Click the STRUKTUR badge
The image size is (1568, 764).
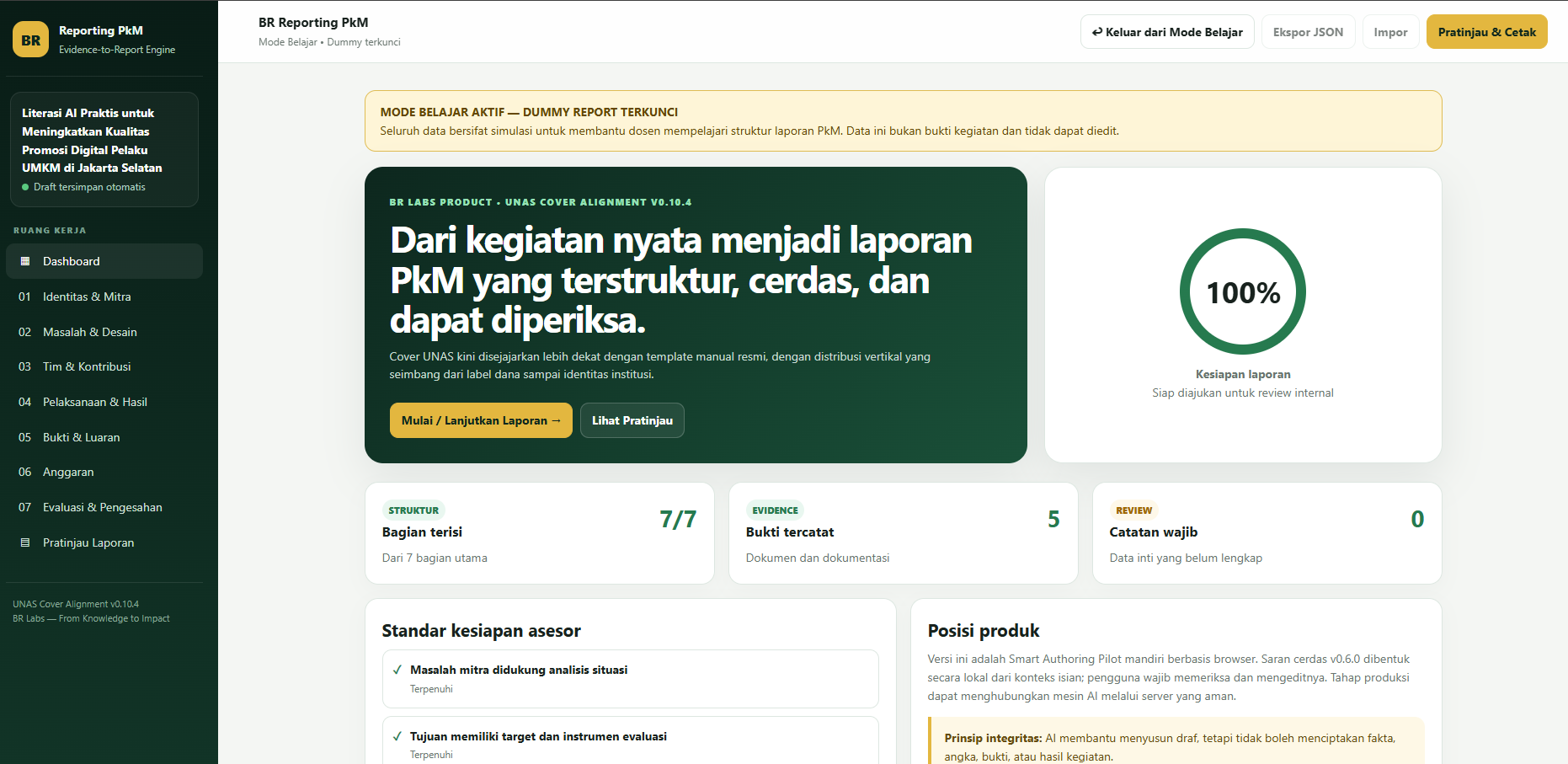point(413,510)
